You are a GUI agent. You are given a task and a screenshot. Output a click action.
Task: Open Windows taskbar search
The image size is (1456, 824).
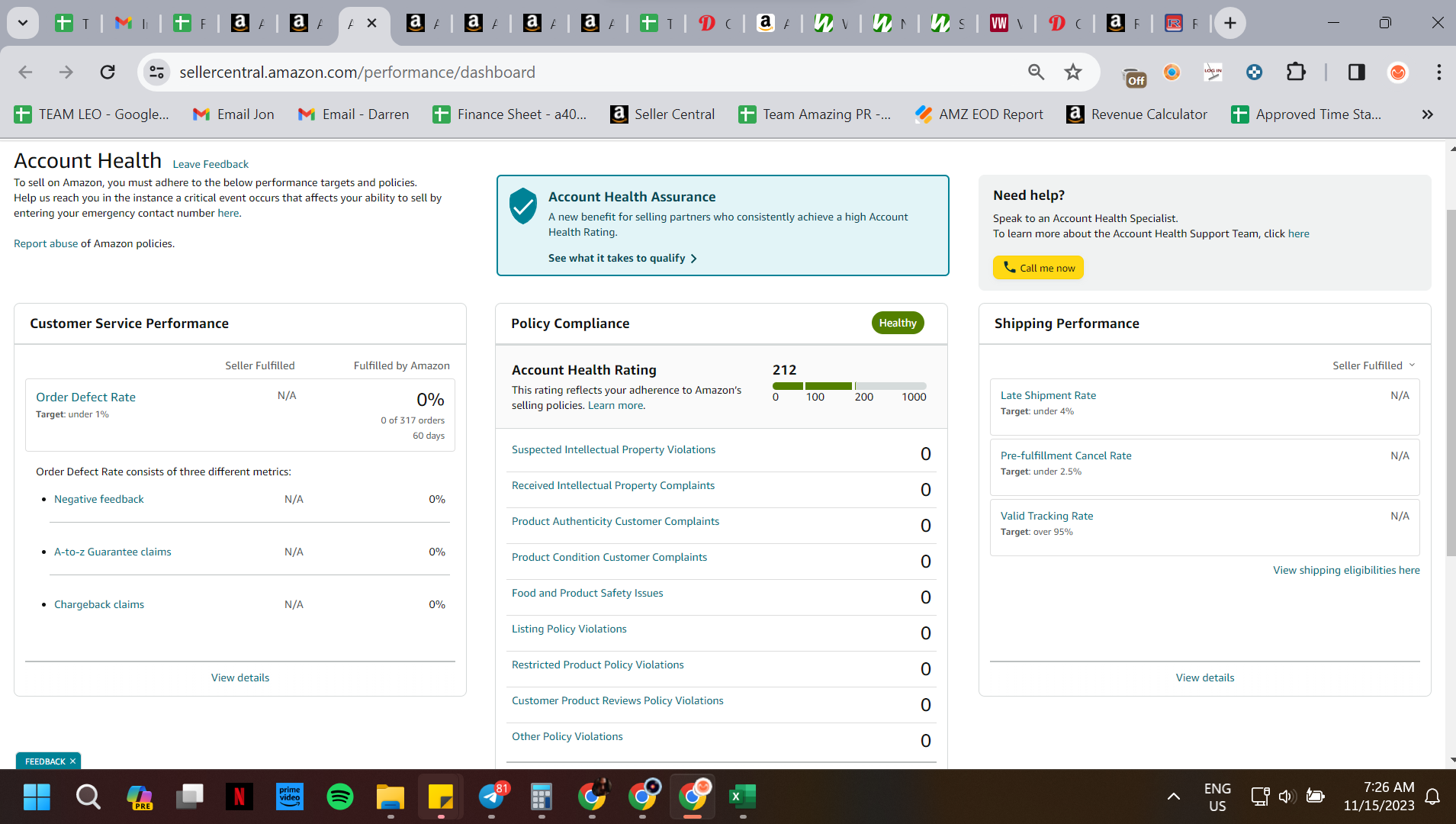(x=88, y=797)
